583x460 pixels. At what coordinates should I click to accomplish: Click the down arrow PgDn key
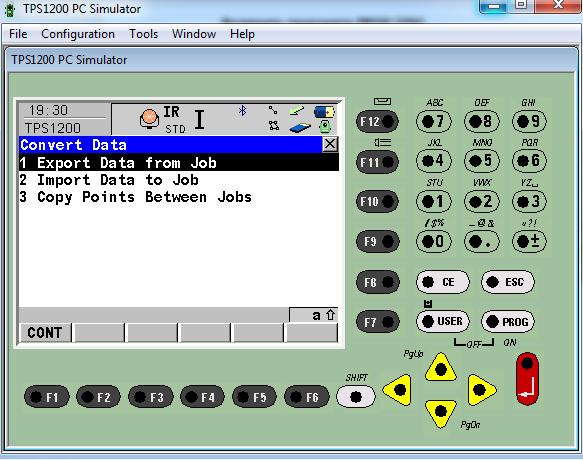441,413
